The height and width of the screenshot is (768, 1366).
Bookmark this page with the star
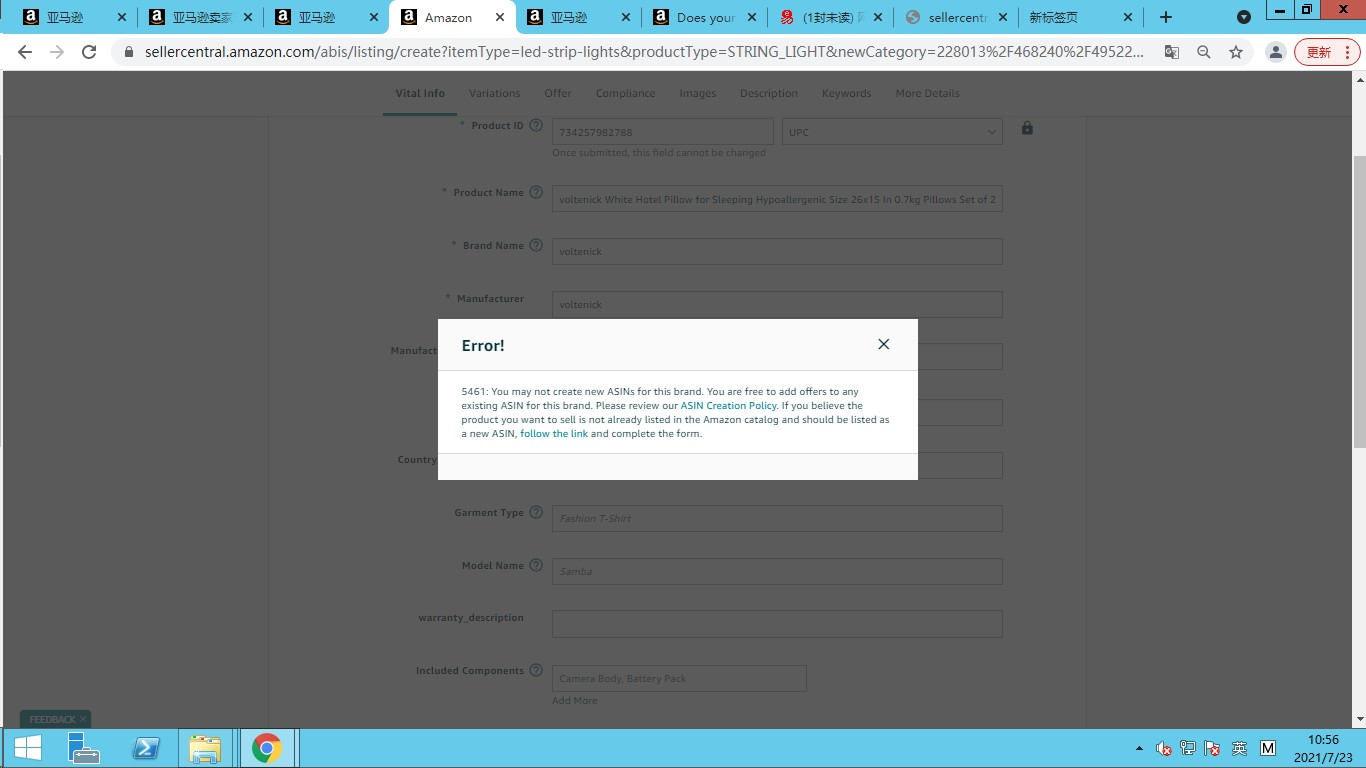tap(1236, 52)
